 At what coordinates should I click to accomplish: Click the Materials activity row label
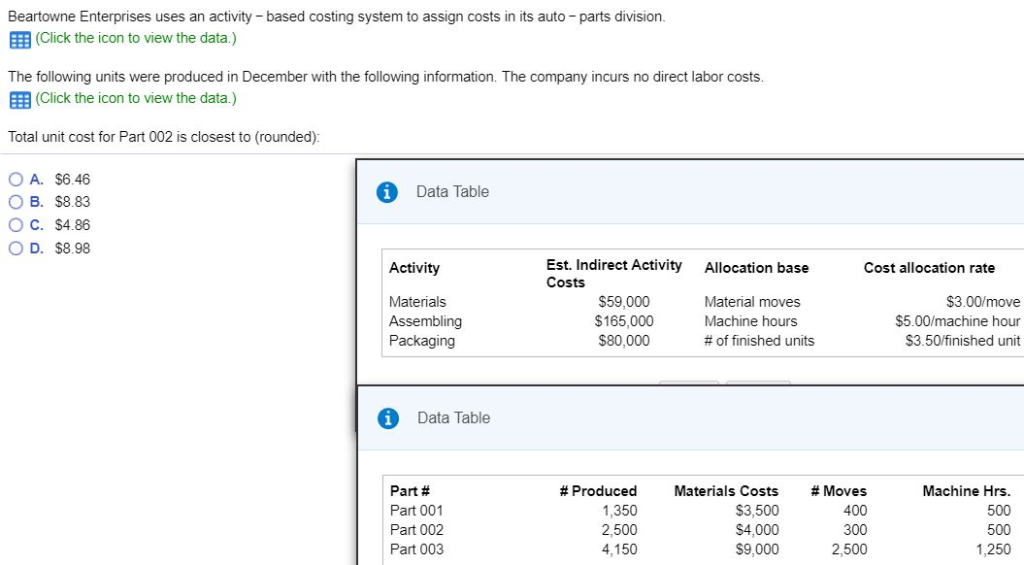point(417,302)
